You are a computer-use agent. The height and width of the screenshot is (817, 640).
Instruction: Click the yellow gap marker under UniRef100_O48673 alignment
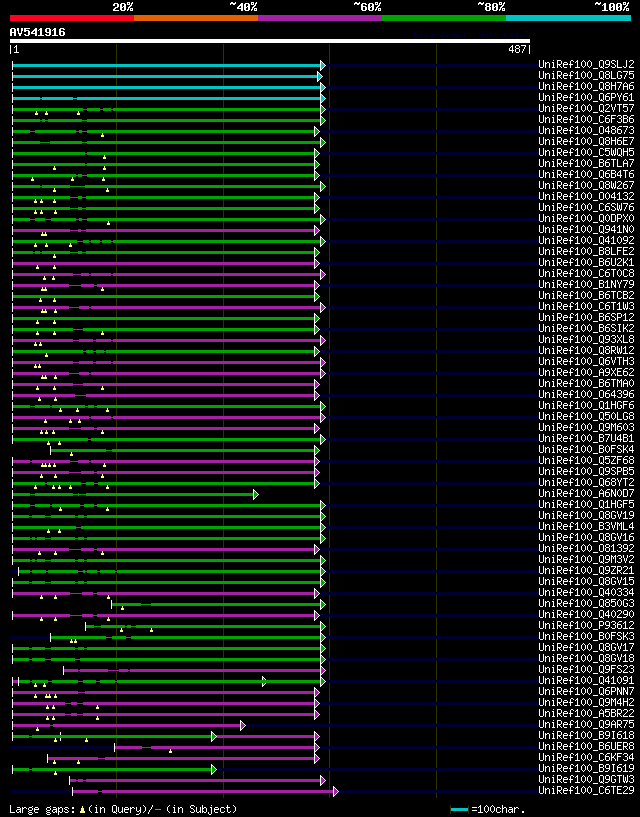tap(103, 135)
